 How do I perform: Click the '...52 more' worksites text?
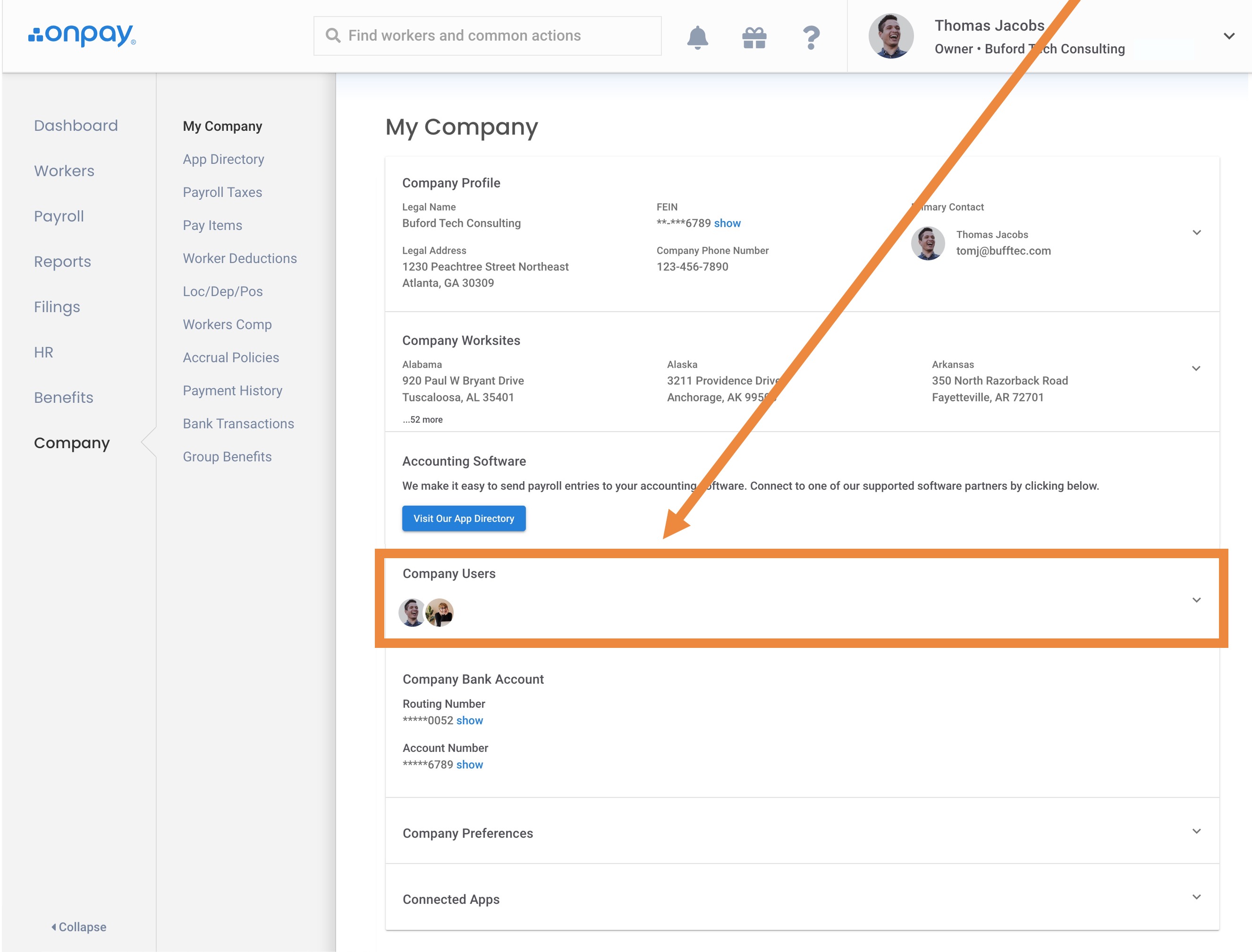click(423, 419)
